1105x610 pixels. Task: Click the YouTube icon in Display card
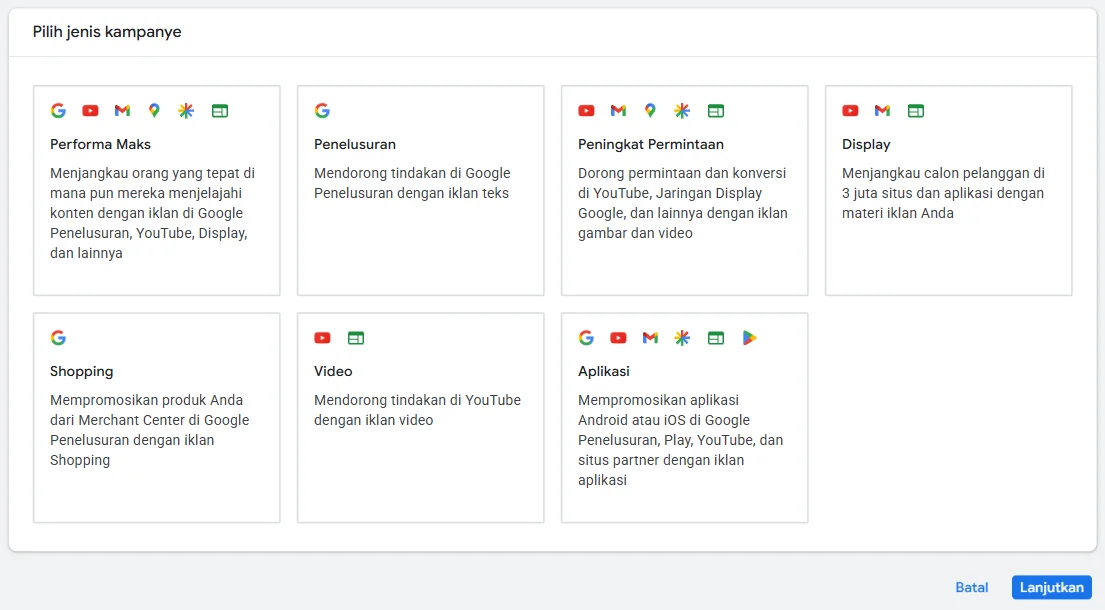click(x=851, y=111)
